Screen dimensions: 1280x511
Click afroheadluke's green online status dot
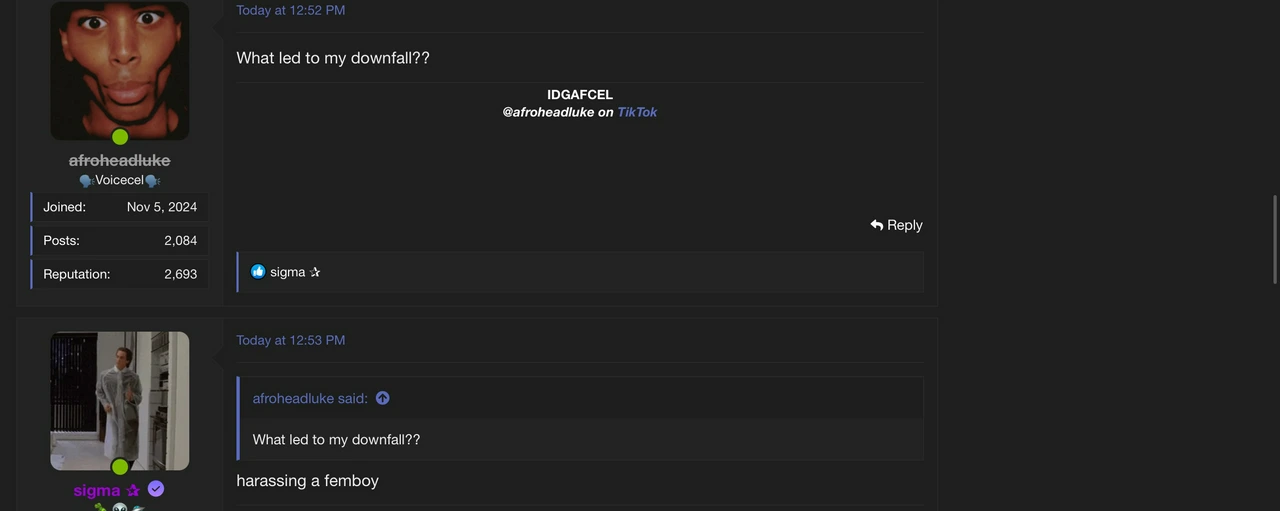coord(120,137)
